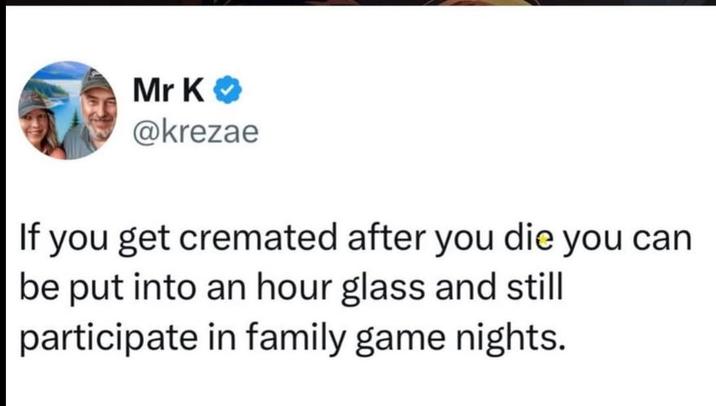Click the "@" symbol in the handle
716x406 pixels.
pyautogui.click(x=143, y=131)
